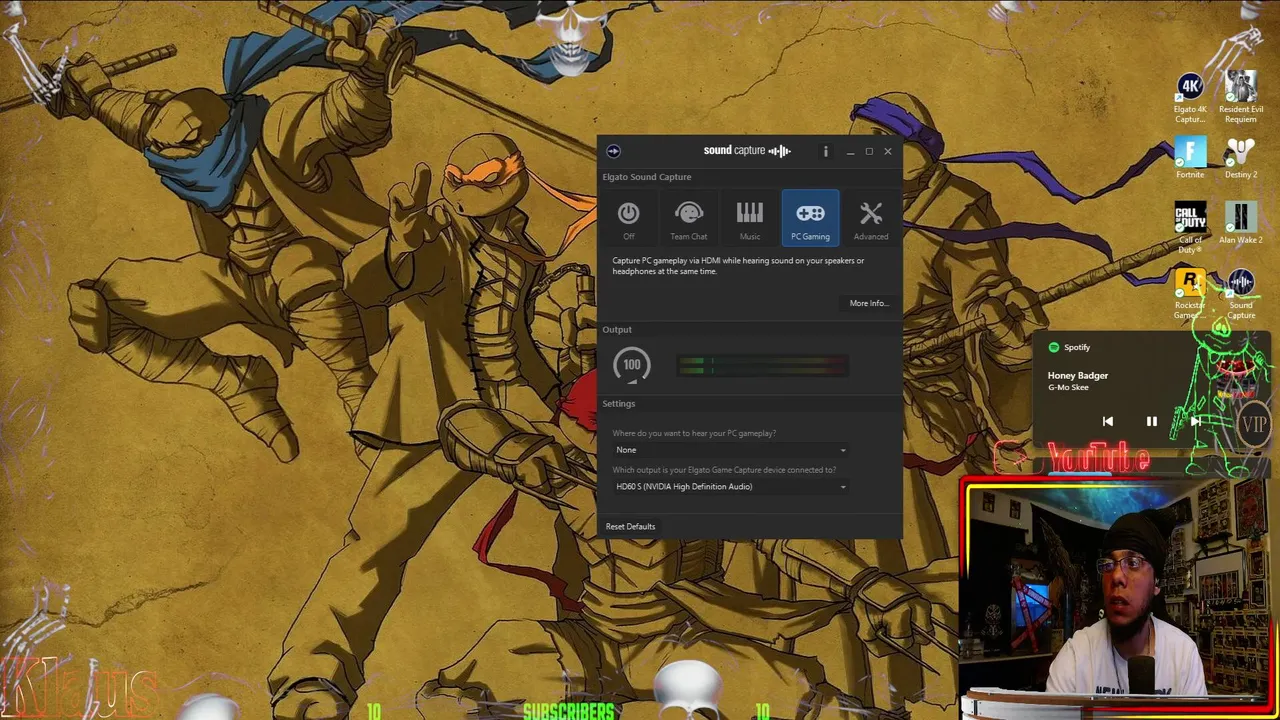The width and height of the screenshot is (1280, 720).
Task: Click the output audio level meter
Action: [x=762, y=366]
